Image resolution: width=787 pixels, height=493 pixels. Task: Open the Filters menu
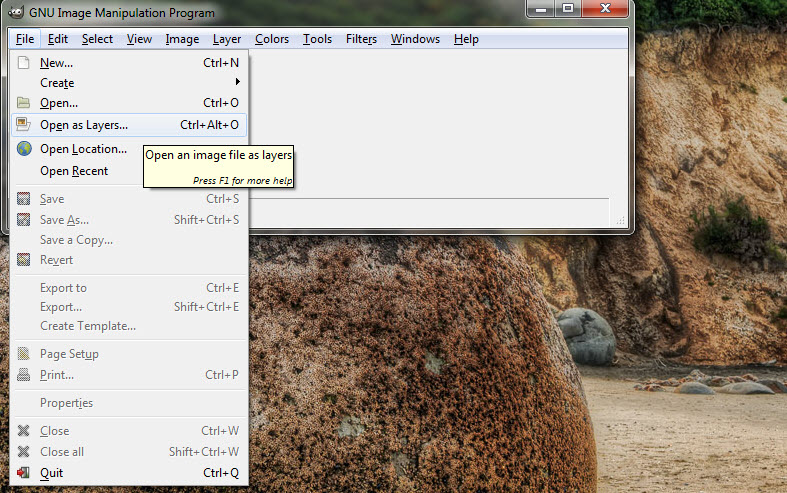coord(361,39)
